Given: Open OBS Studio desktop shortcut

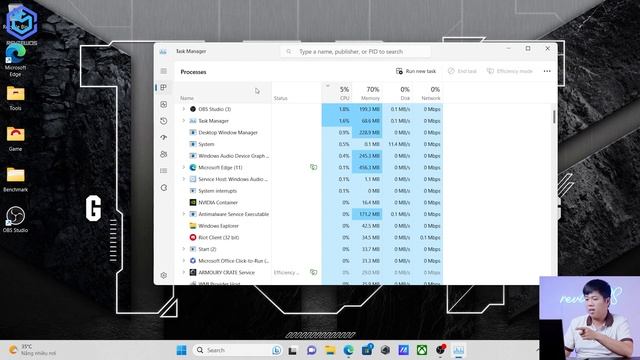Looking at the screenshot, I should click(15, 220).
